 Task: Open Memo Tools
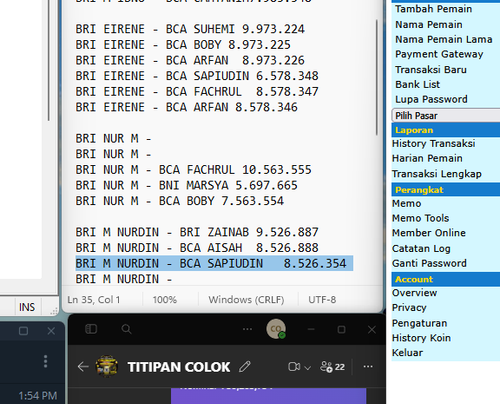click(x=420, y=218)
